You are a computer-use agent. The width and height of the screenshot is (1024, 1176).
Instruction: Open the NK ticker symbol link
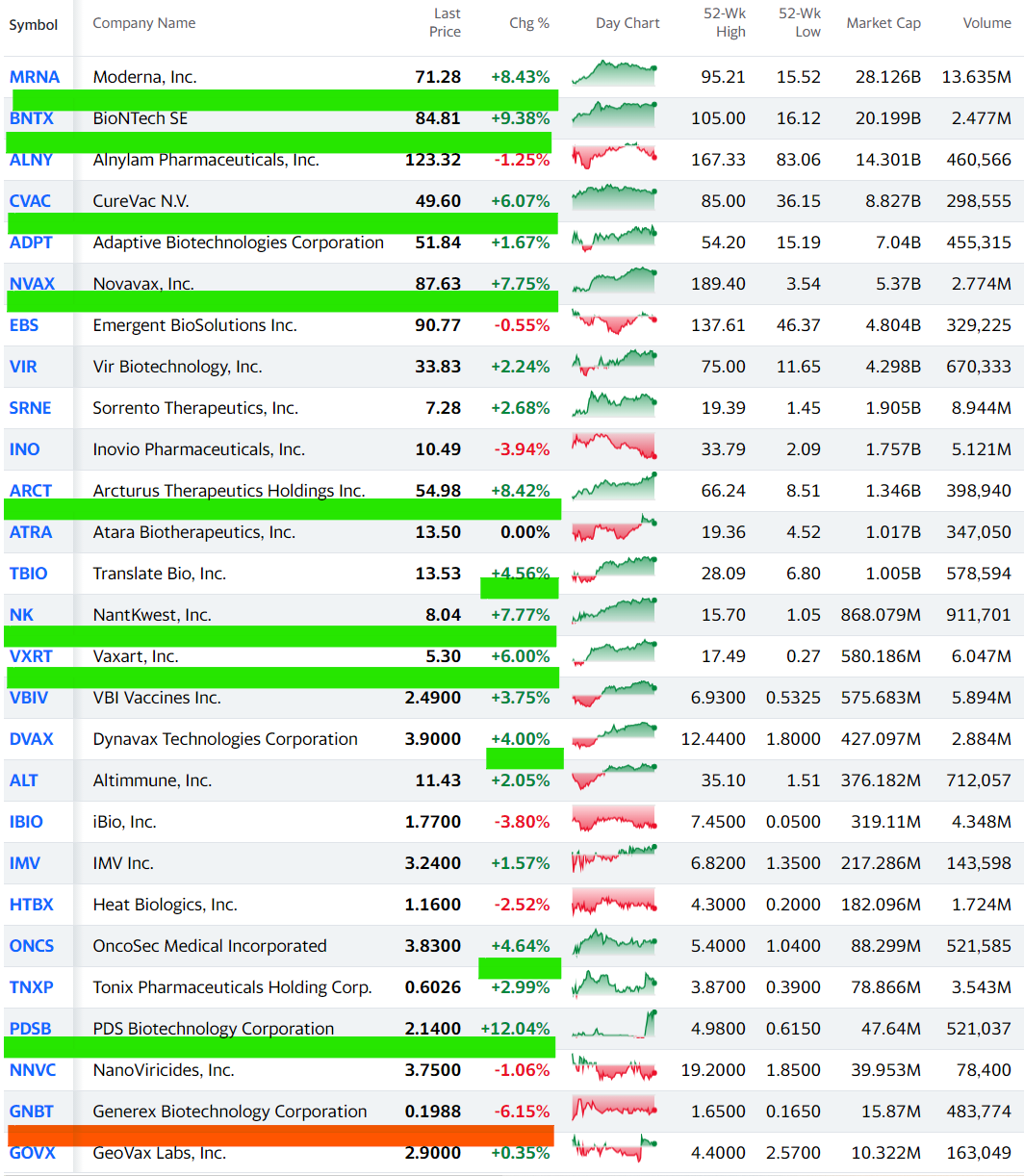[x=21, y=615]
